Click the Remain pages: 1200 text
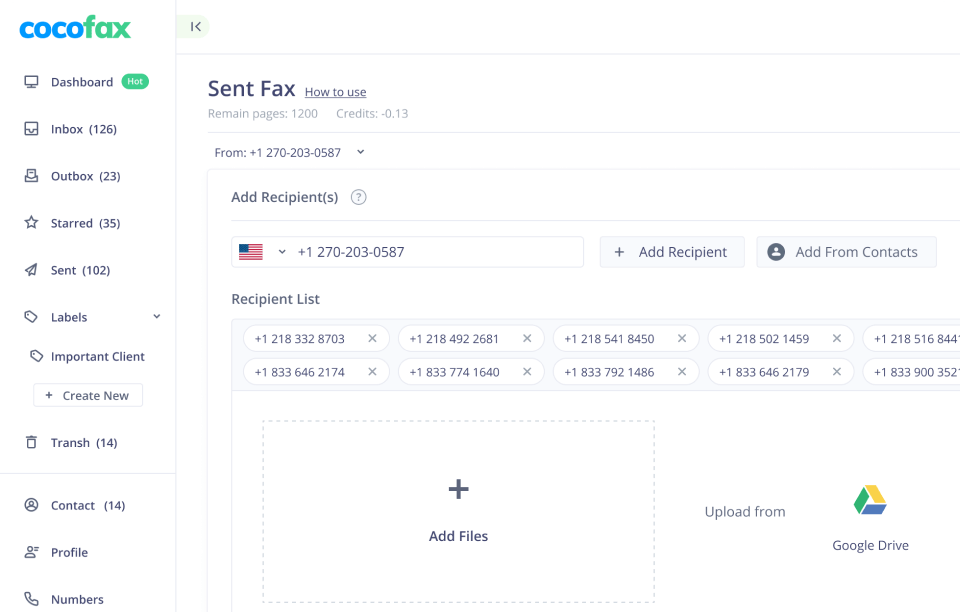Image resolution: width=960 pixels, height=612 pixels. [263, 113]
